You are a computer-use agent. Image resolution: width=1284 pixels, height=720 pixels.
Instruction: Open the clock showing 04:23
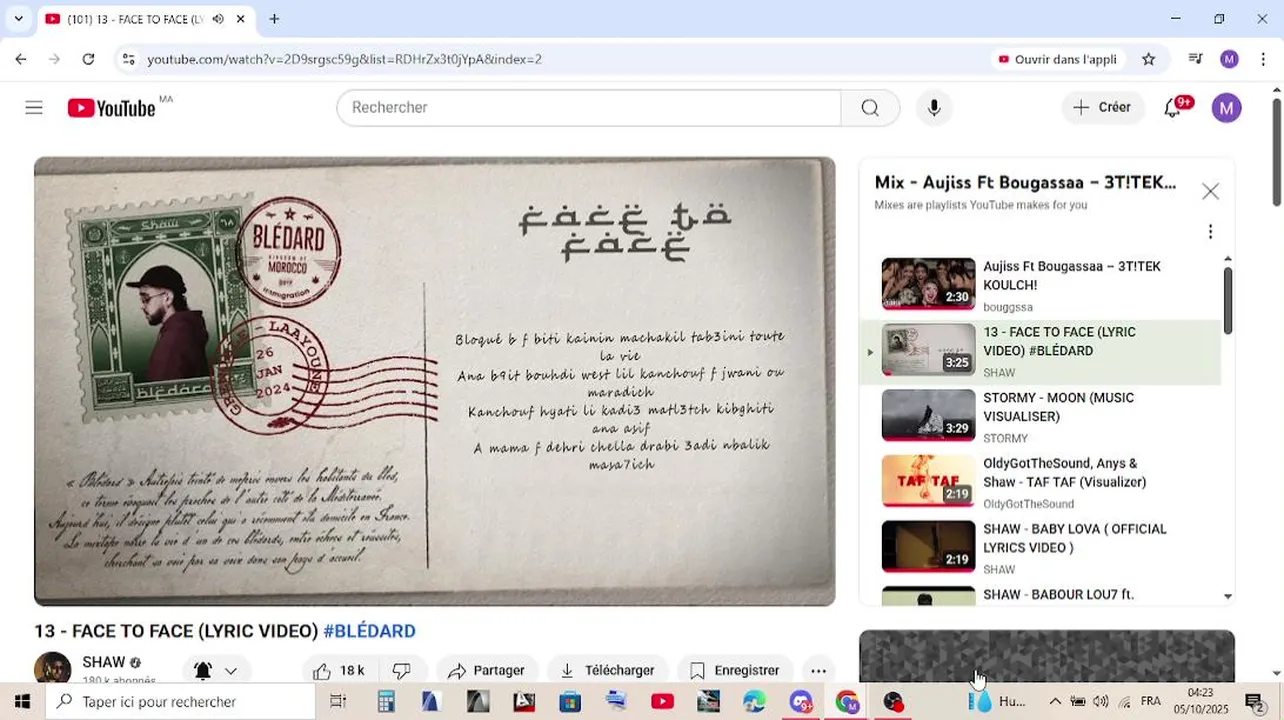click(x=1200, y=700)
